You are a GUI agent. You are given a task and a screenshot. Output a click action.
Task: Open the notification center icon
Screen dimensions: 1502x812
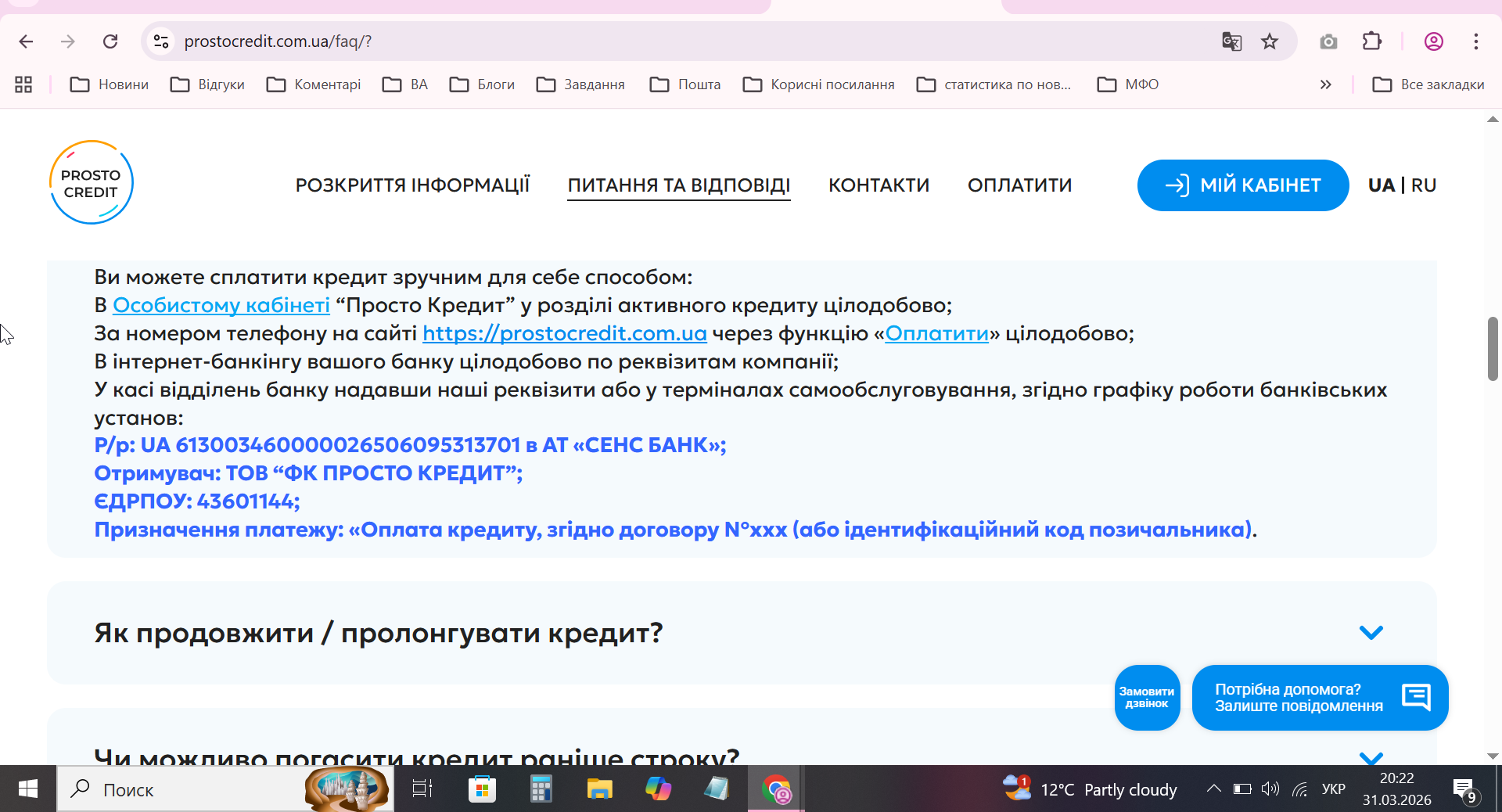click(1464, 789)
